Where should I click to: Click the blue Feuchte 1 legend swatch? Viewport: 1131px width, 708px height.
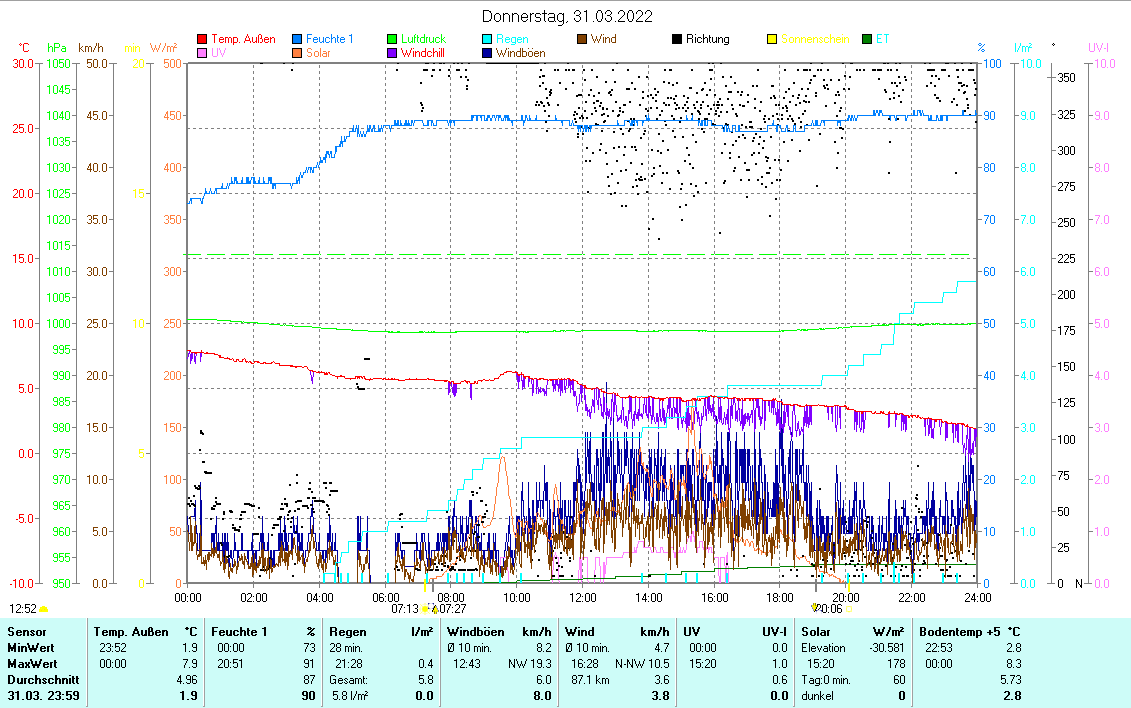coord(297,39)
